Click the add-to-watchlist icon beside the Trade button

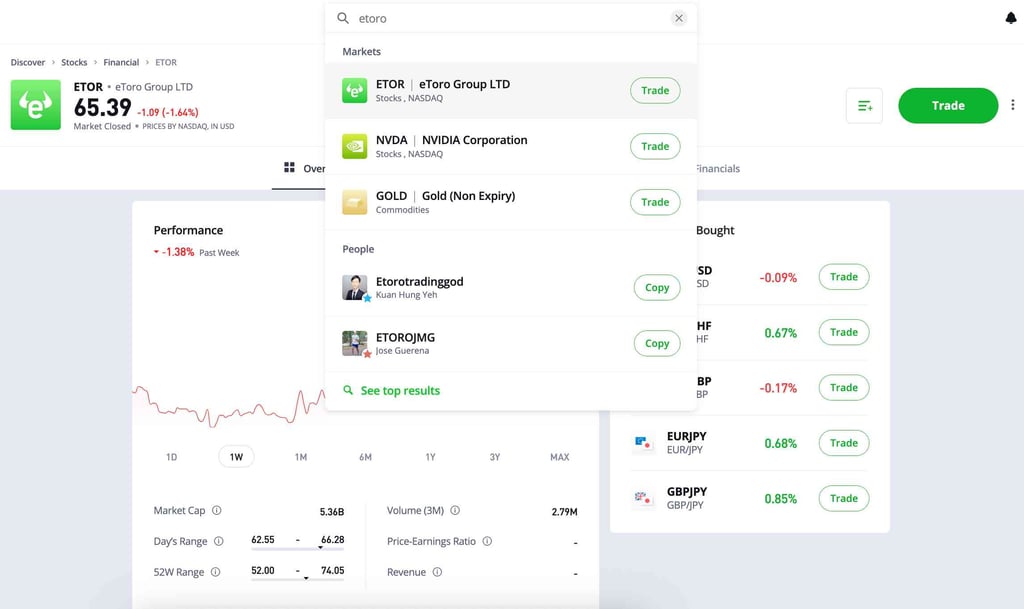tap(866, 105)
